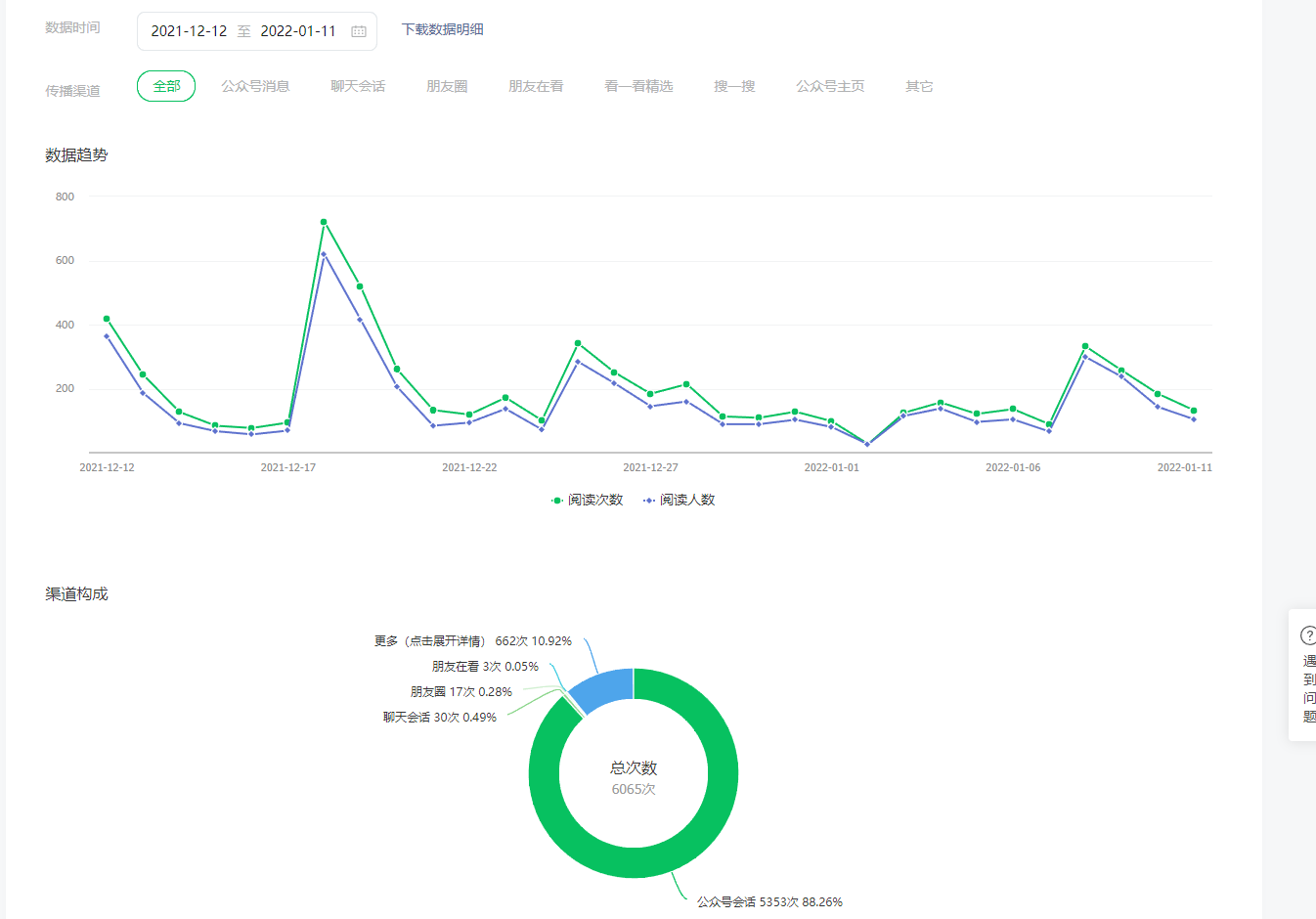Filter by 公众号消息 channel
The width and height of the screenshot is (1316, 919).
click(x=255, y=86)
